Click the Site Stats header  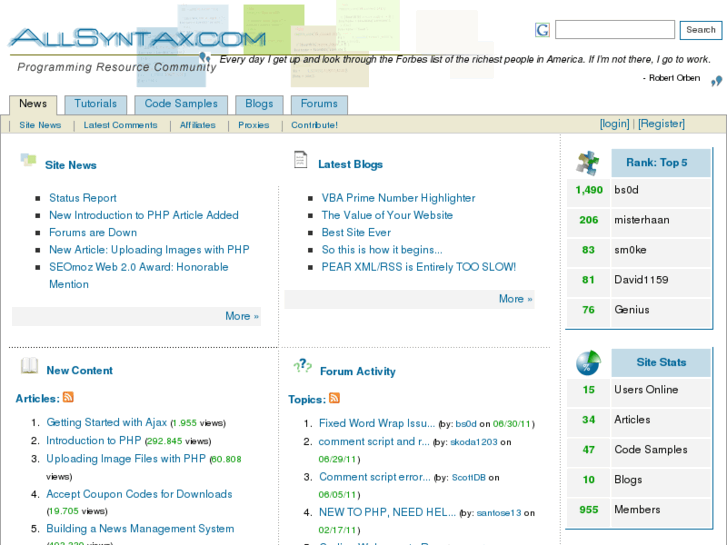[x=661, y=362]
